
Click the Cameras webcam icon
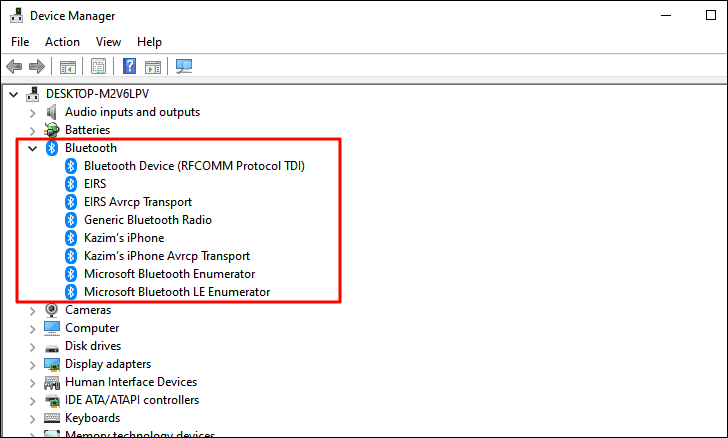coord(52,310)
